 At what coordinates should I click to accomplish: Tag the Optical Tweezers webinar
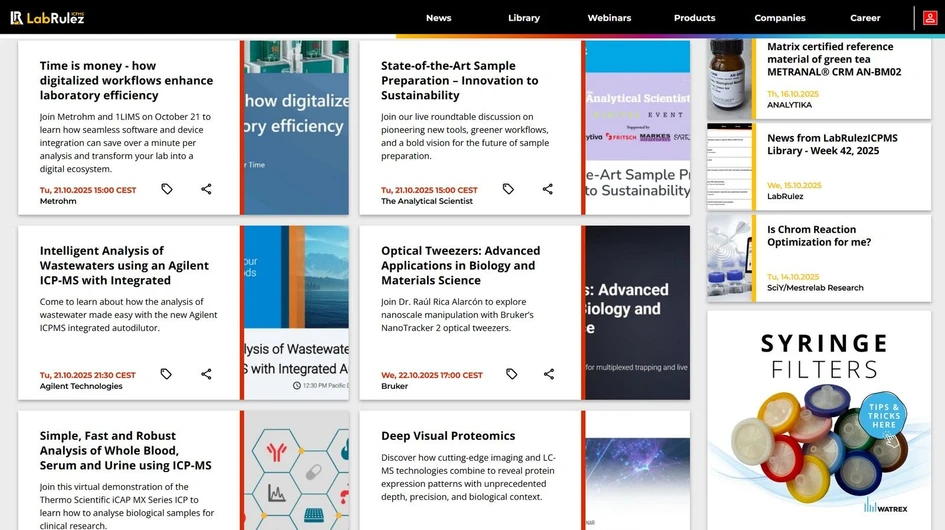[512, 374]
